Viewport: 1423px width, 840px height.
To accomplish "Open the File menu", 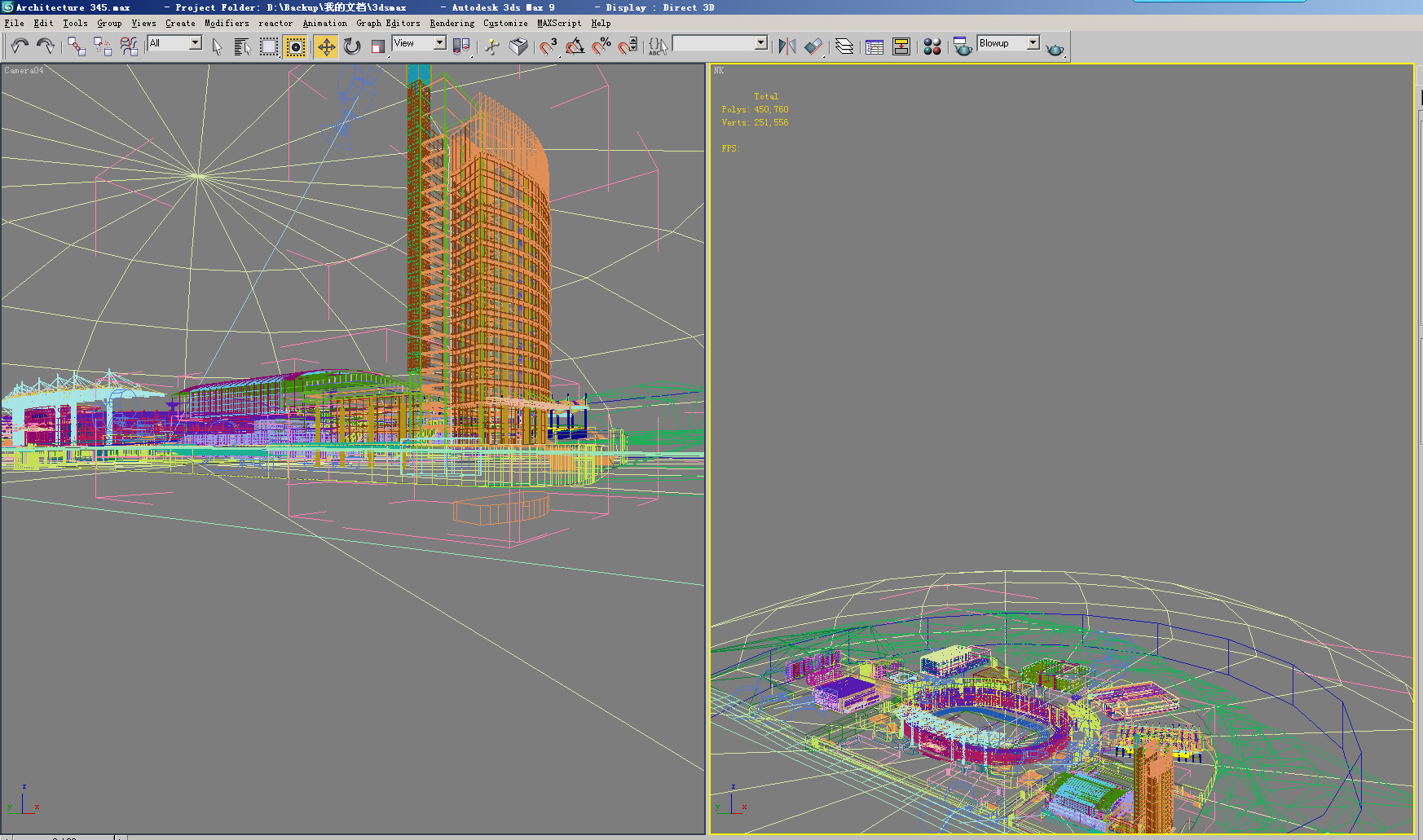I will [14, 24].
